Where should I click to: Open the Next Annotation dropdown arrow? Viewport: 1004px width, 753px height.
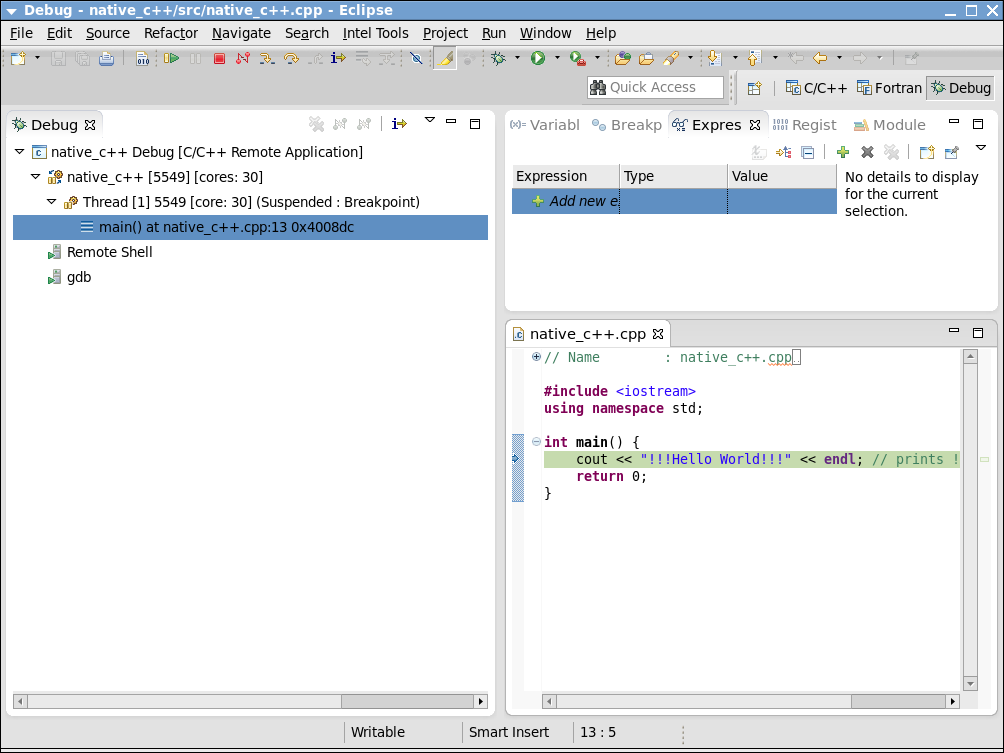735,58
